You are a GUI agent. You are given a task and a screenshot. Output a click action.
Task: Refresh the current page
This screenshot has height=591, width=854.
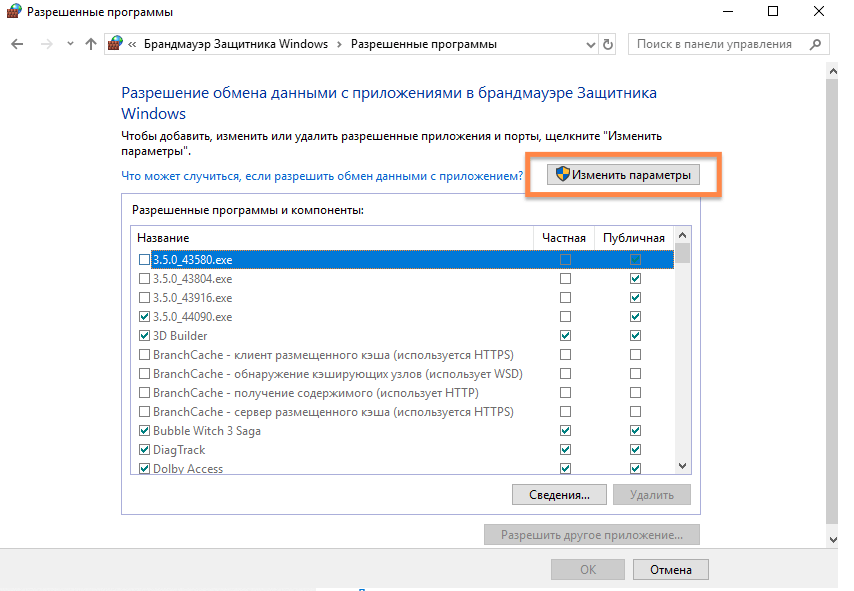coord(608,44)
